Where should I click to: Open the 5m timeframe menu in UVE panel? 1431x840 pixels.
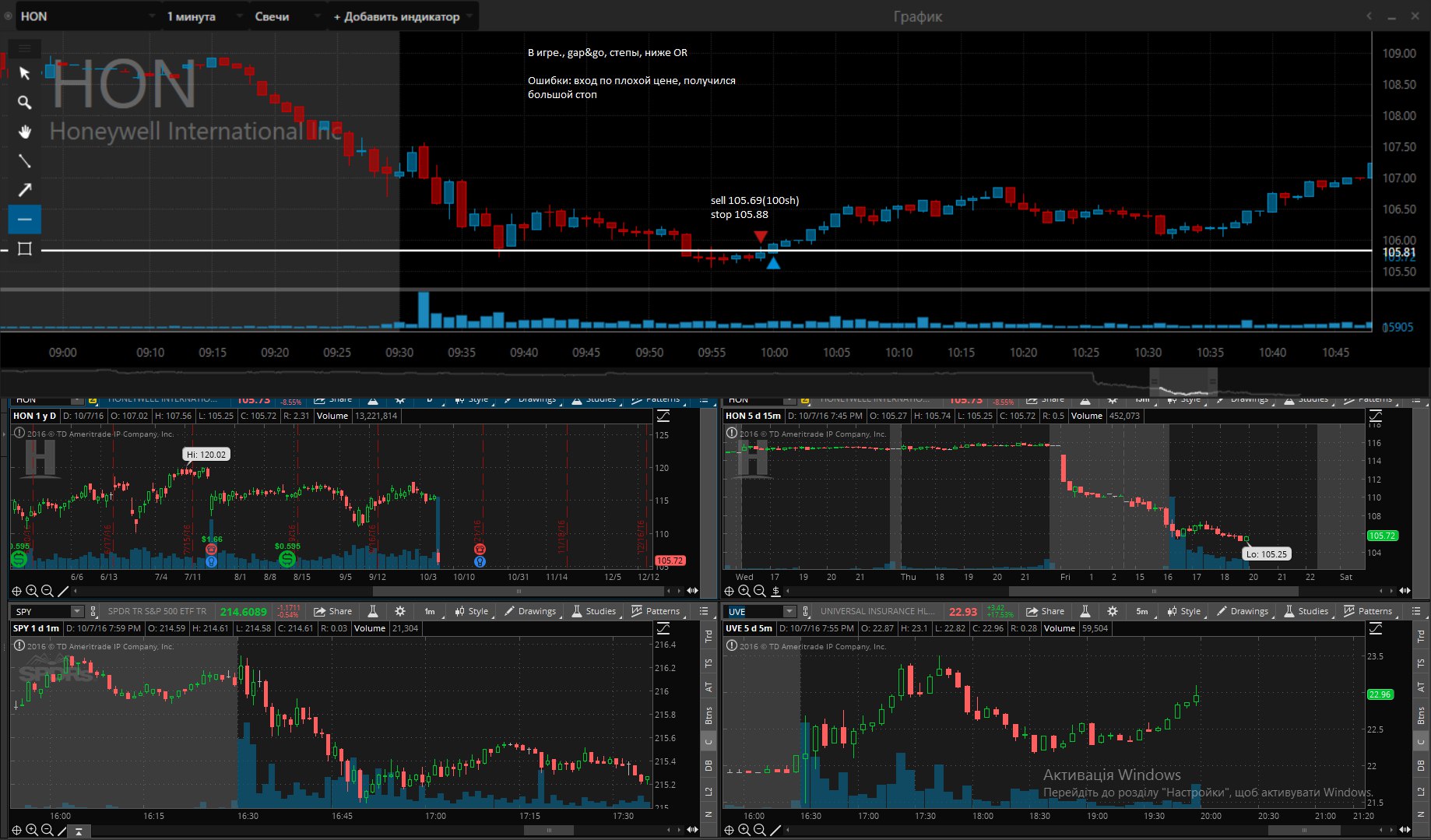[x=1142, y=611]
